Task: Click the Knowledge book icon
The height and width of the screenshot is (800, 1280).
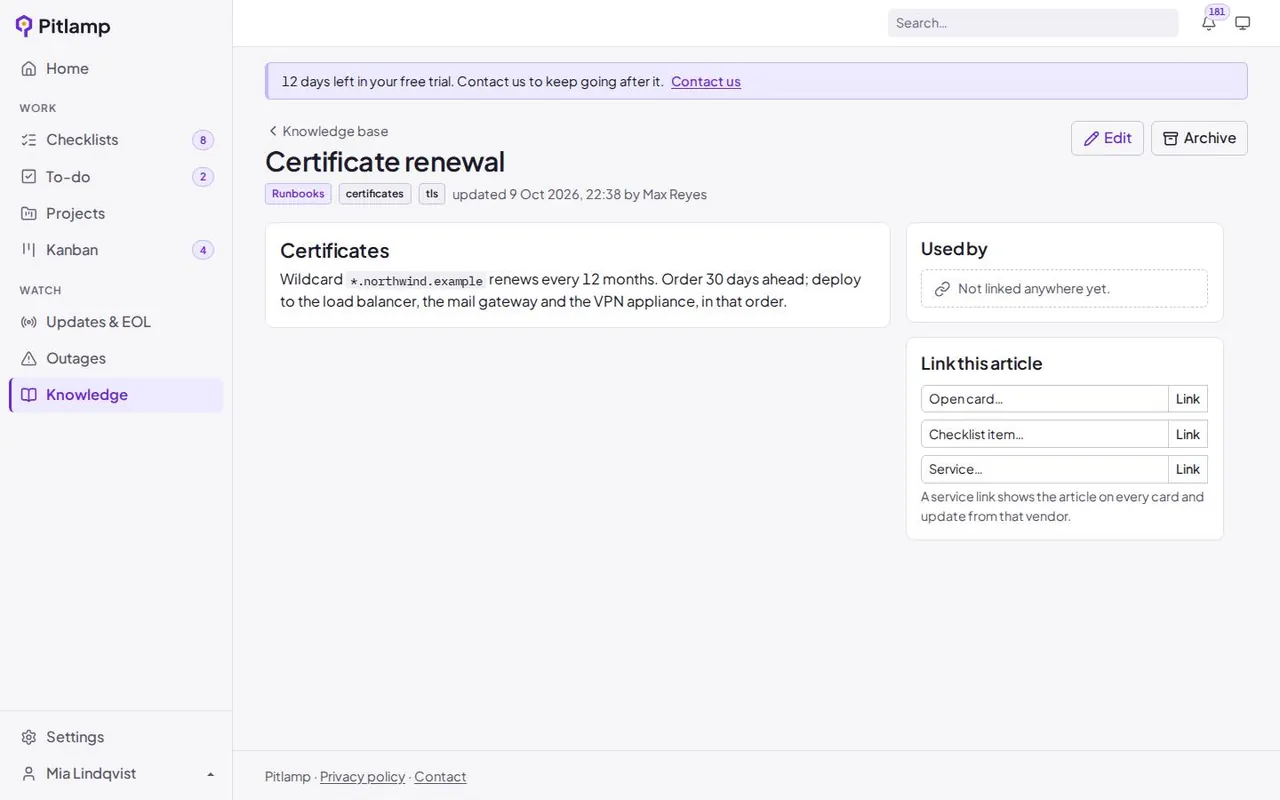Action: click(29, 395)
